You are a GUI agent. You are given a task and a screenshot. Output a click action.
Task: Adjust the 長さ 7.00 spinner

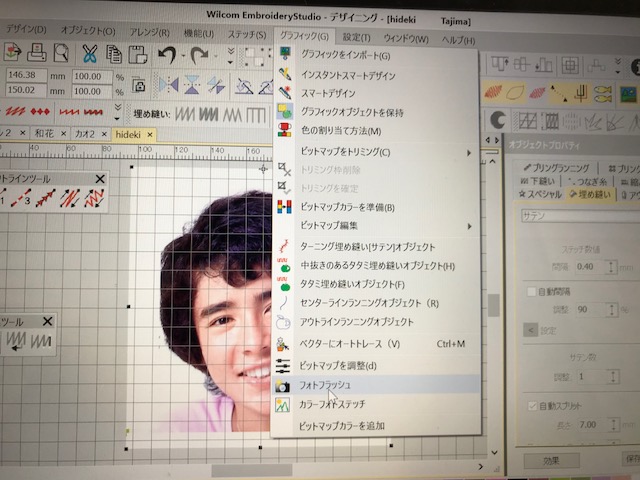[613, 425]
